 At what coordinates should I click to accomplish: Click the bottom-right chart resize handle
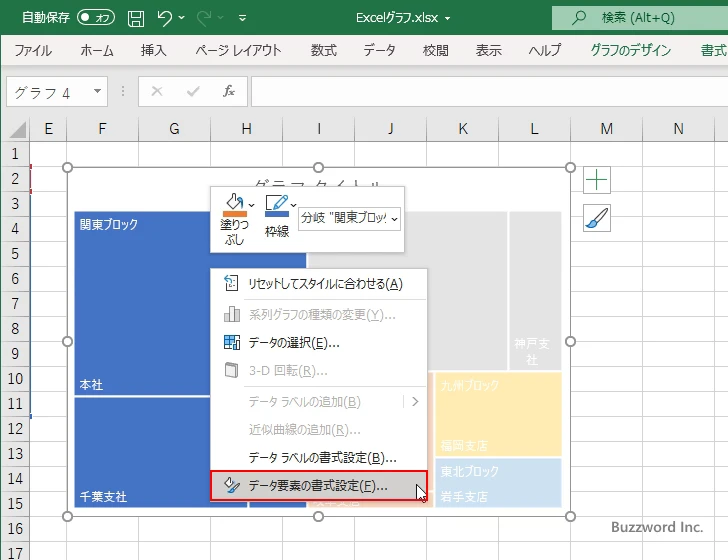click(x=571, y=516)
